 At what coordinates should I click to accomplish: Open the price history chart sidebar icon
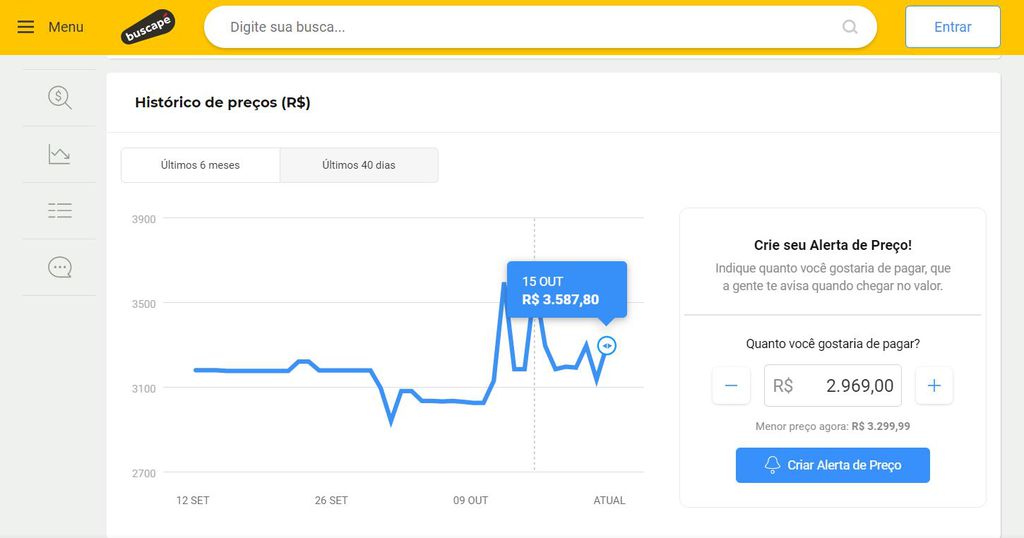(x=59, y=154)
